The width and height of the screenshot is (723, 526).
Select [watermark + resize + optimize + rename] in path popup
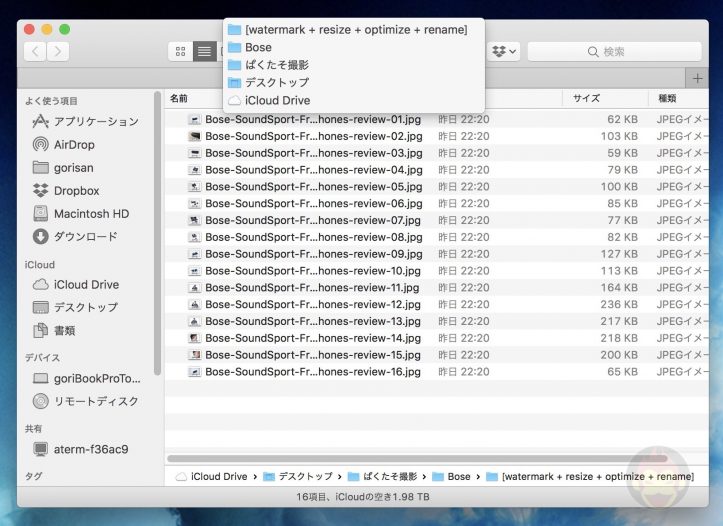point(354,30)
